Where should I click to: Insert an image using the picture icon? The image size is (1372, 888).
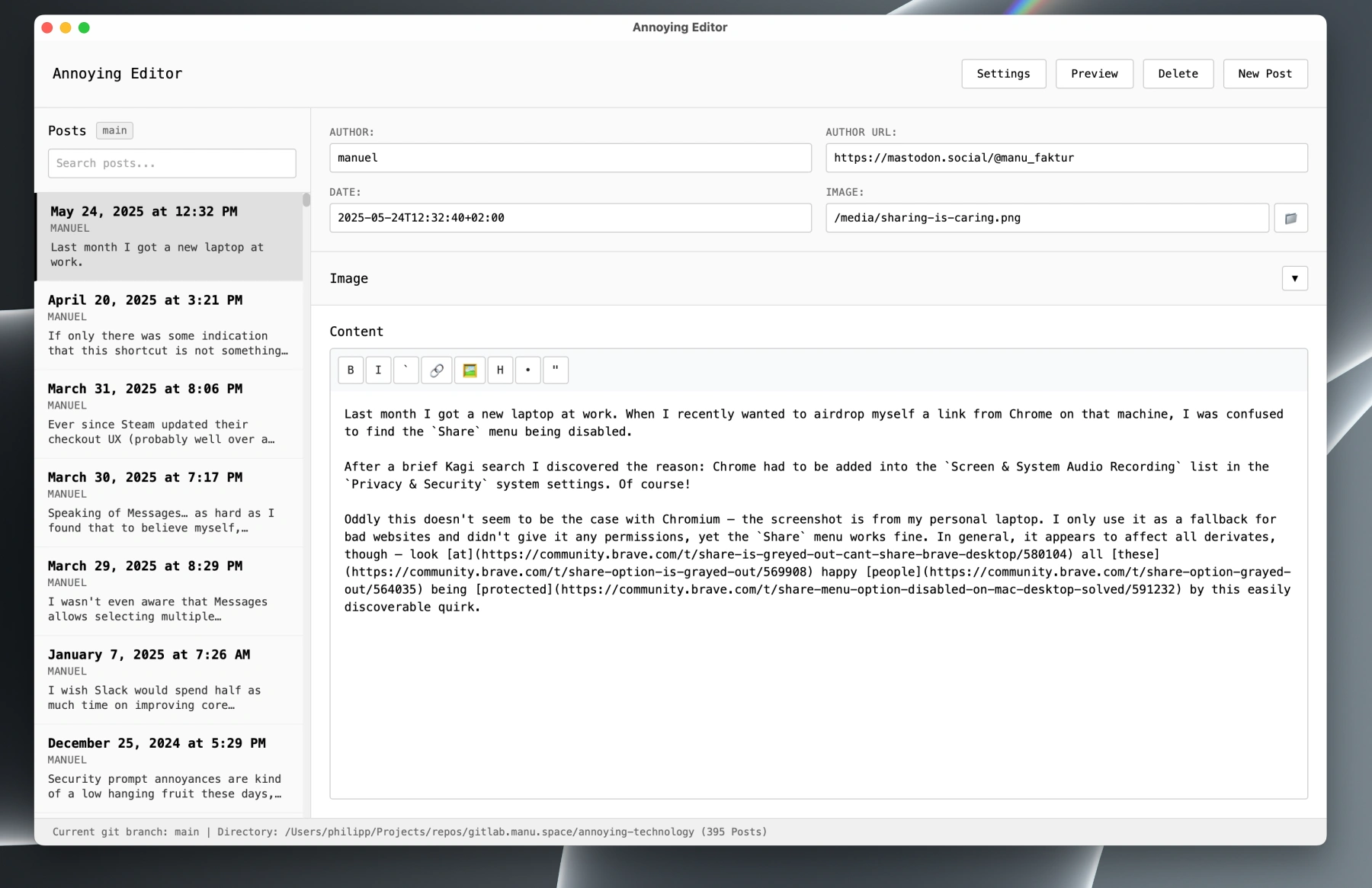point(470,370)
